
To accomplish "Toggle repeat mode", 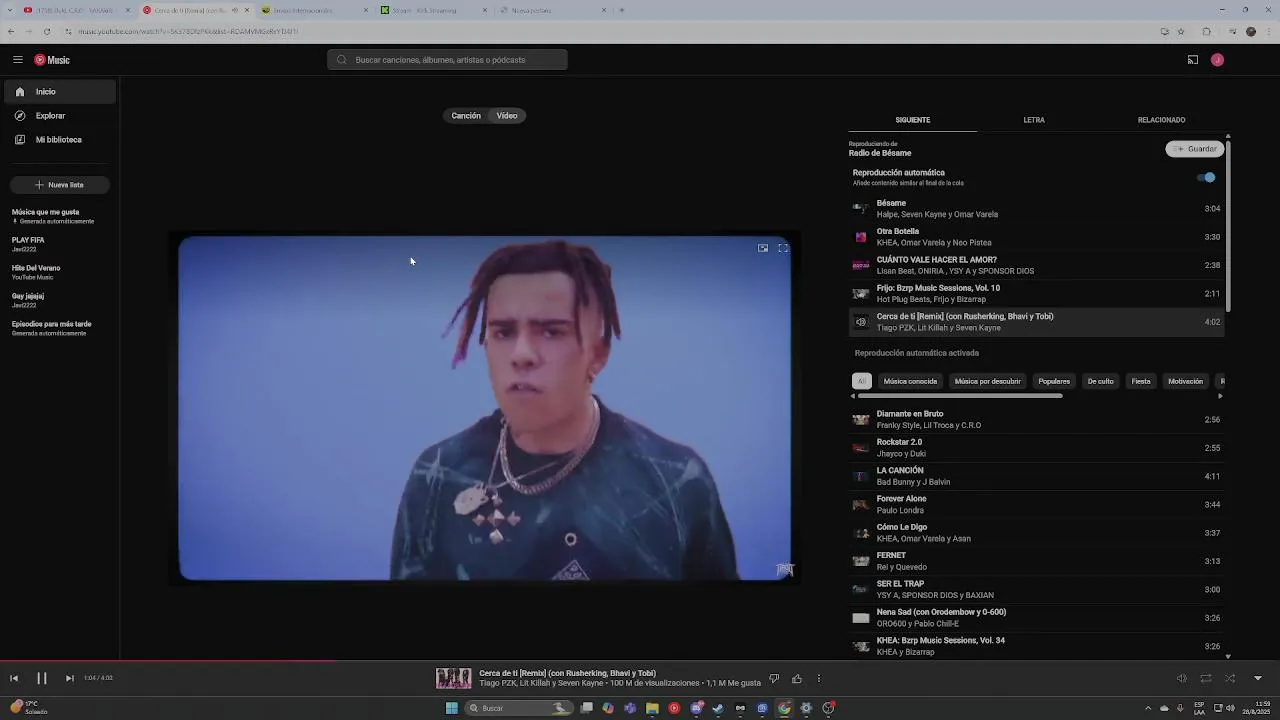I will coord(1206,678).
